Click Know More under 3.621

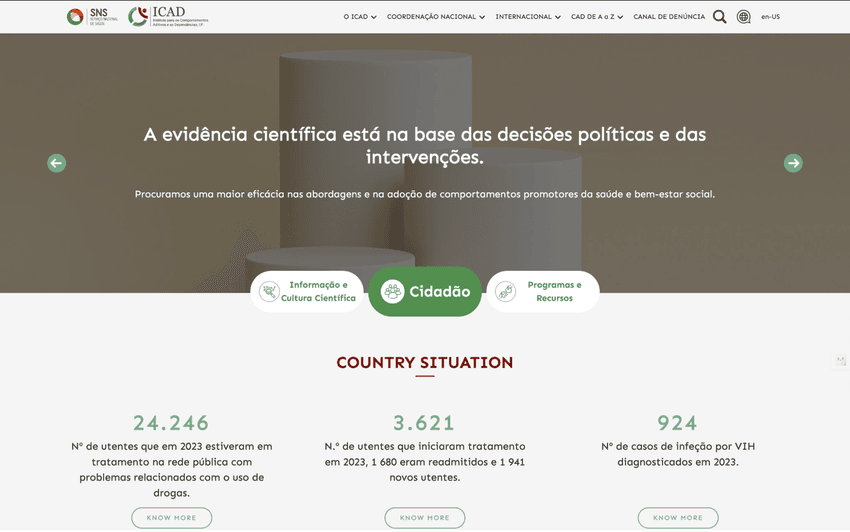tap(425, 518)
